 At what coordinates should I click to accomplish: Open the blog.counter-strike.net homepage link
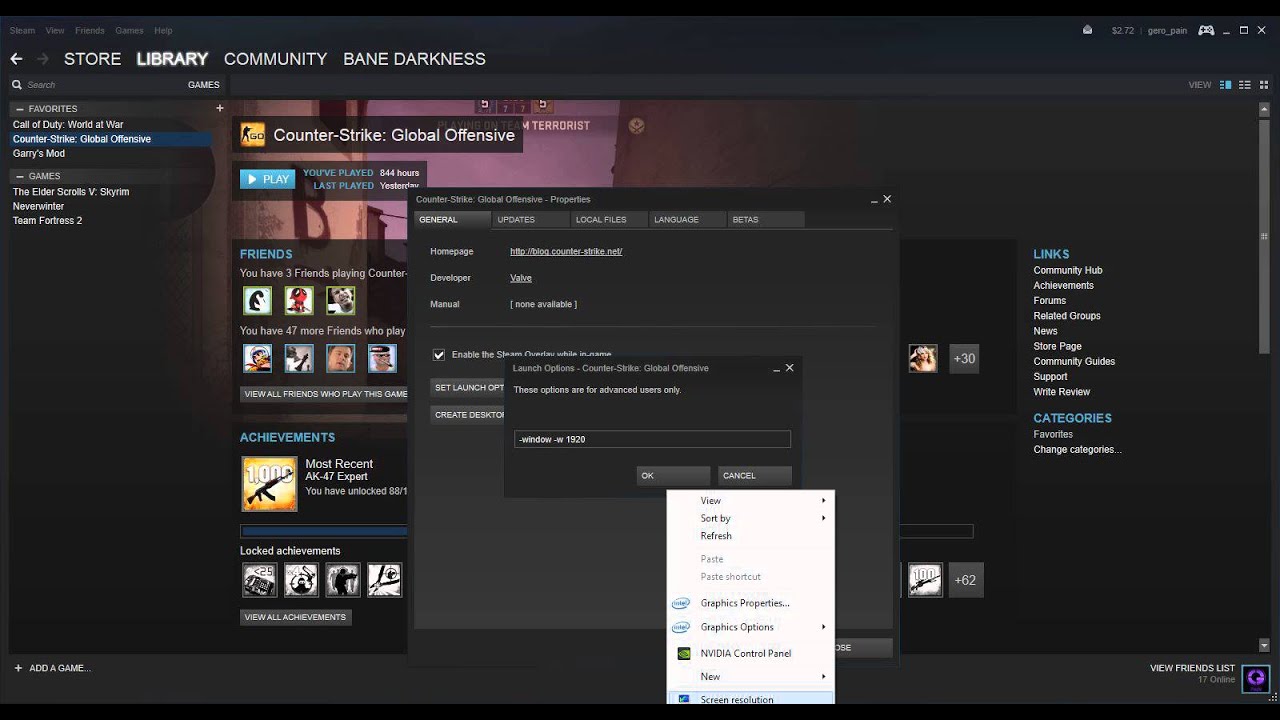click(x=566, y=252)
